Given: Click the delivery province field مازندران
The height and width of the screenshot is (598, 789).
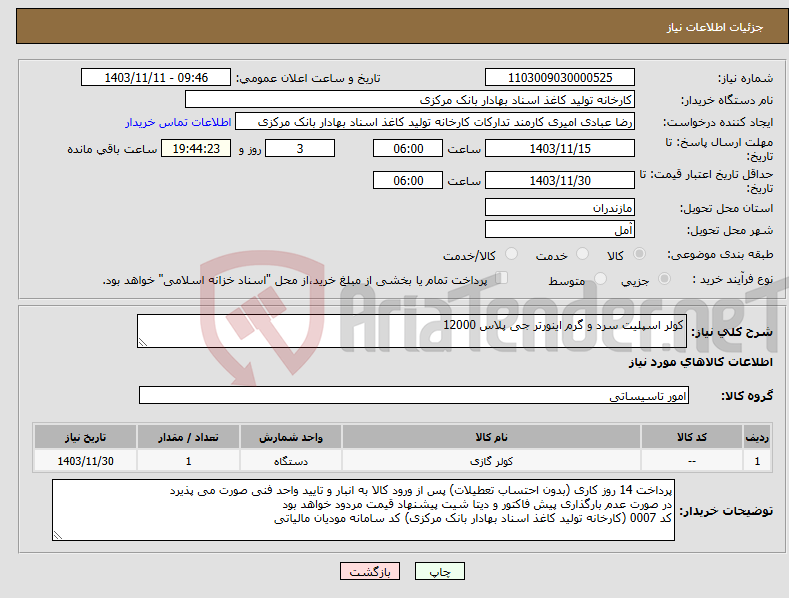Looking at the screenshot, I should tap(560, 207).
